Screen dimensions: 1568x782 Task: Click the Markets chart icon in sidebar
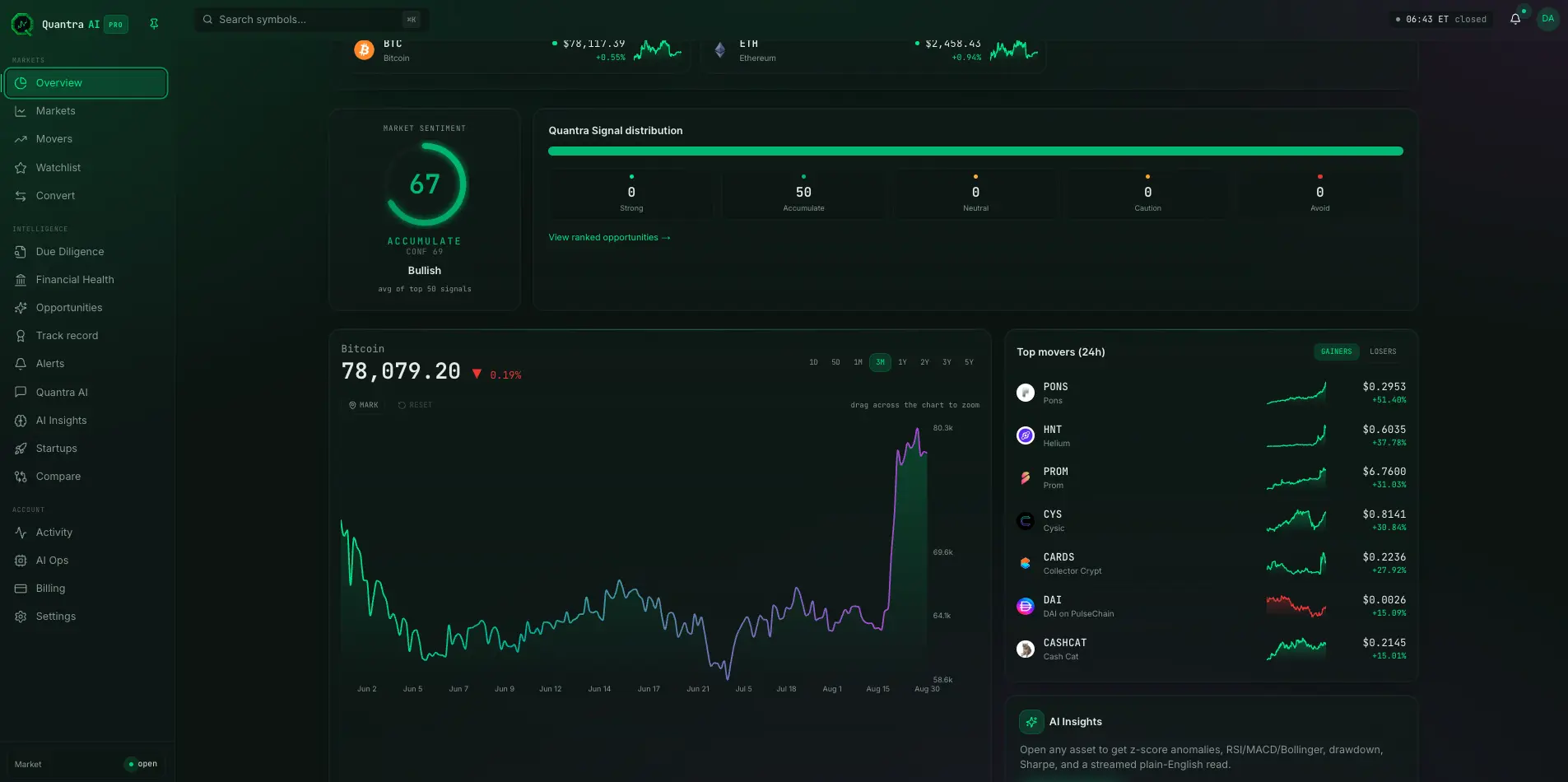click(21, 111)
